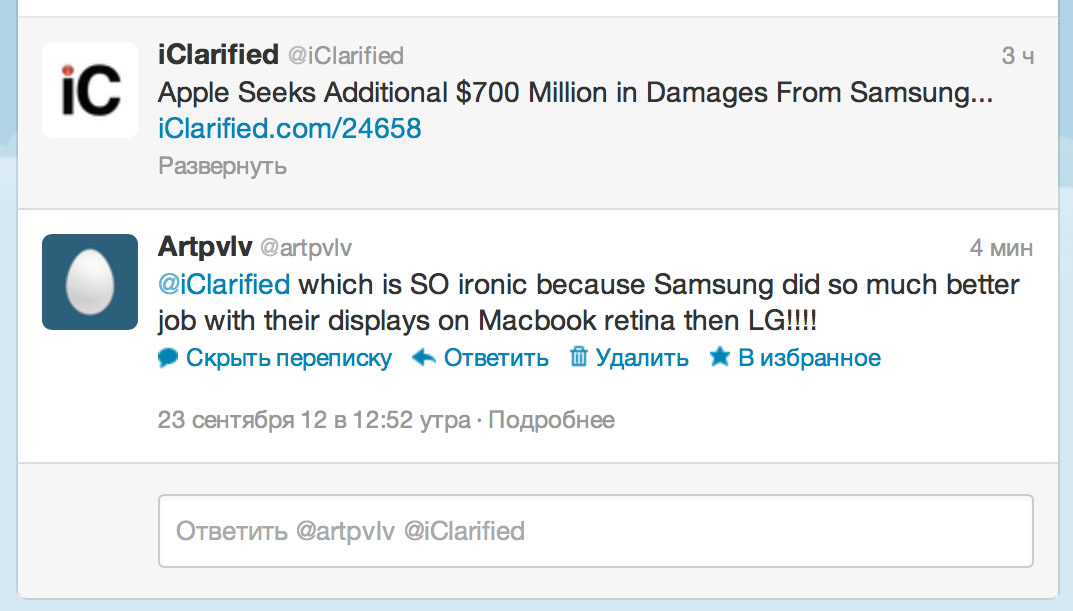Screen dimensions: 1073x611
Task: Open the iClarified profile name
Action: [x=218, y=55]
